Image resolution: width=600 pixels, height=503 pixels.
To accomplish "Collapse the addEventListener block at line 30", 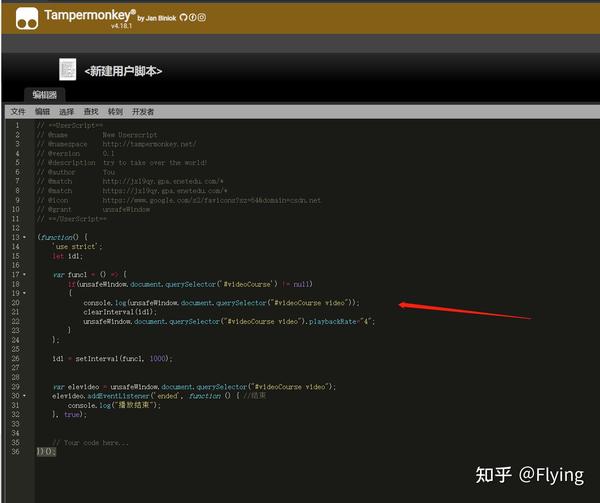I will [x=25, y=396].
